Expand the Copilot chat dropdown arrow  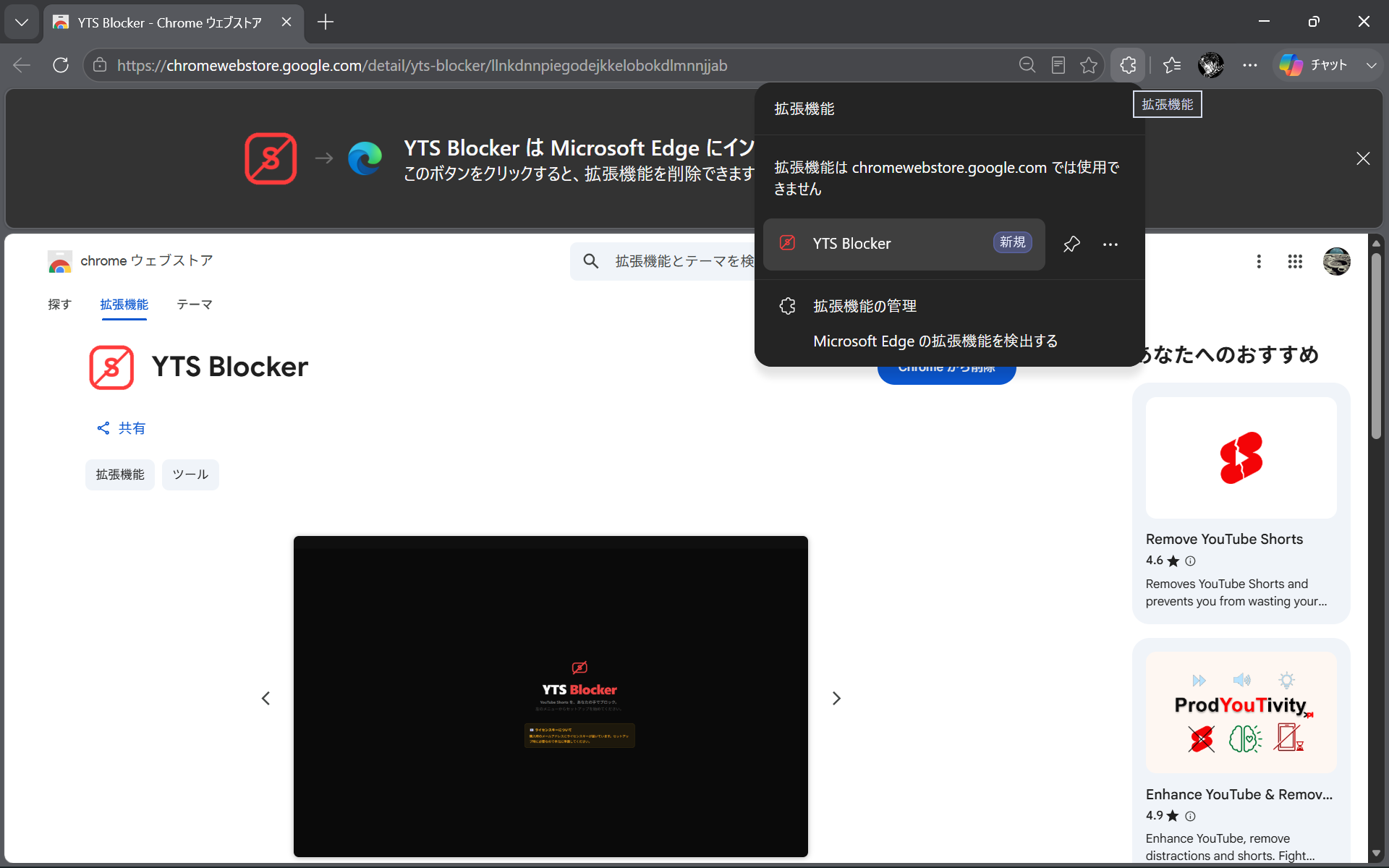pos(1371,65)
